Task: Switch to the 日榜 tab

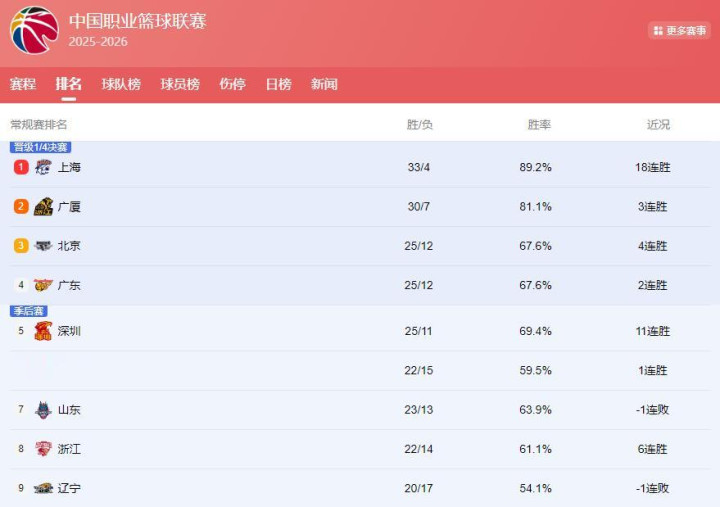Action: click(278, 84)
